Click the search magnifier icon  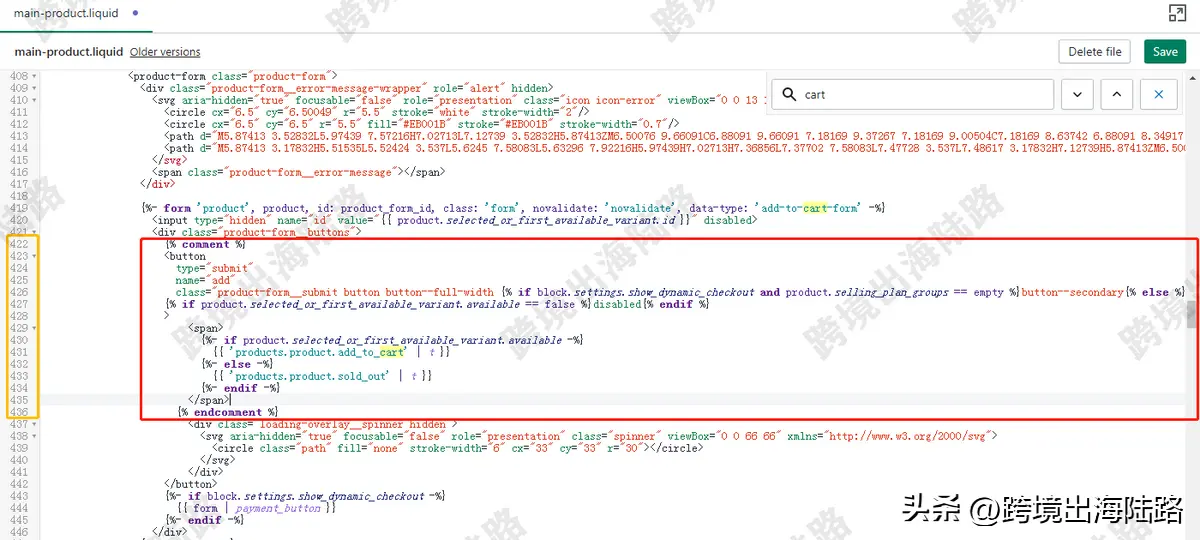(x=789, y=95)
